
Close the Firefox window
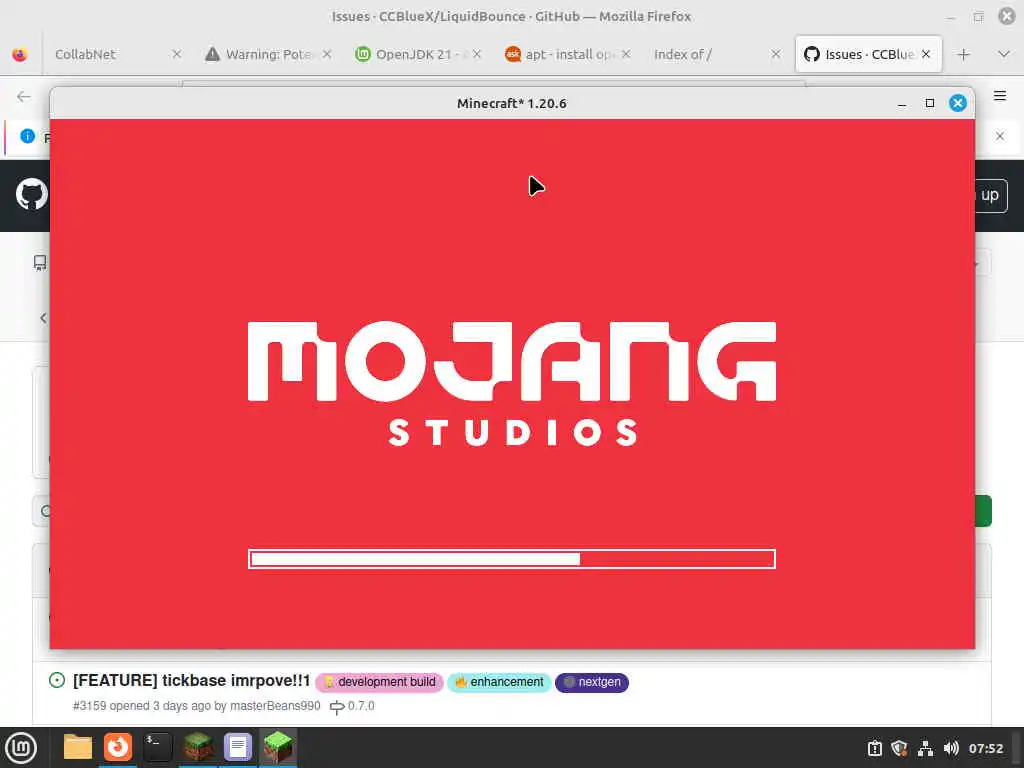[x=1007, y=16]
